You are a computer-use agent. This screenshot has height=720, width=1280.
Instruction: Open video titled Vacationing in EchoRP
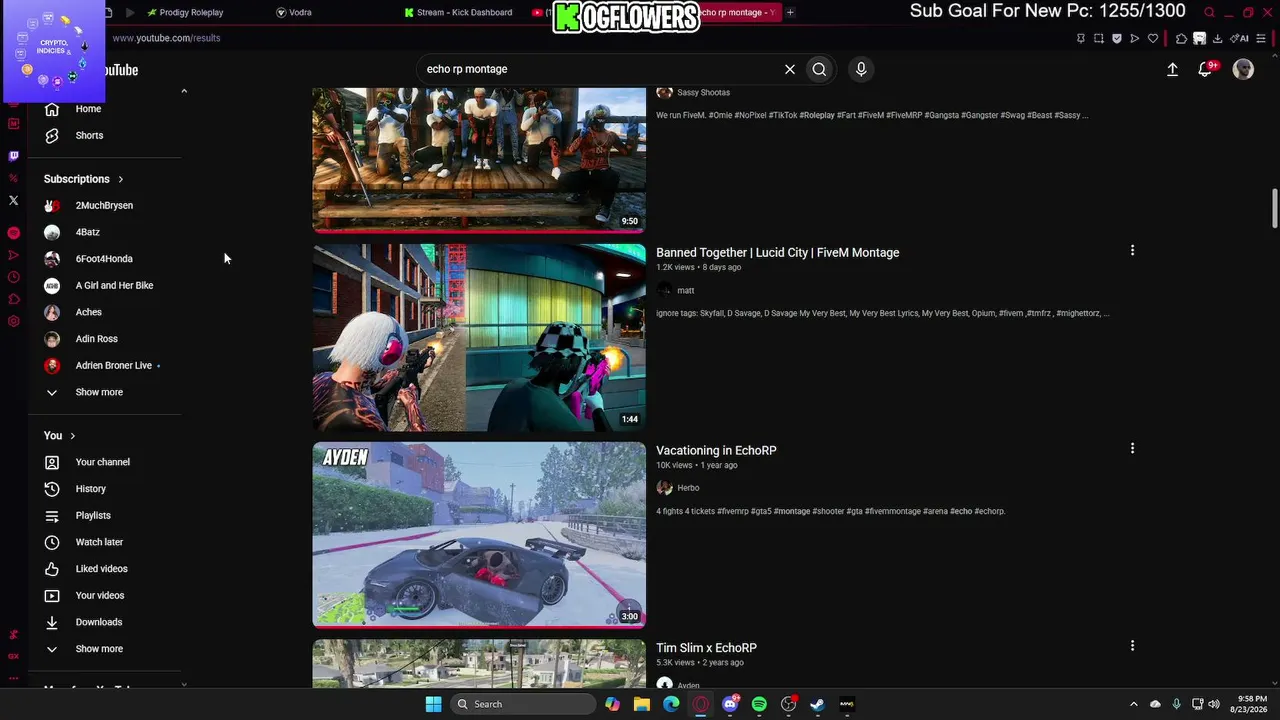click(716, 451)
